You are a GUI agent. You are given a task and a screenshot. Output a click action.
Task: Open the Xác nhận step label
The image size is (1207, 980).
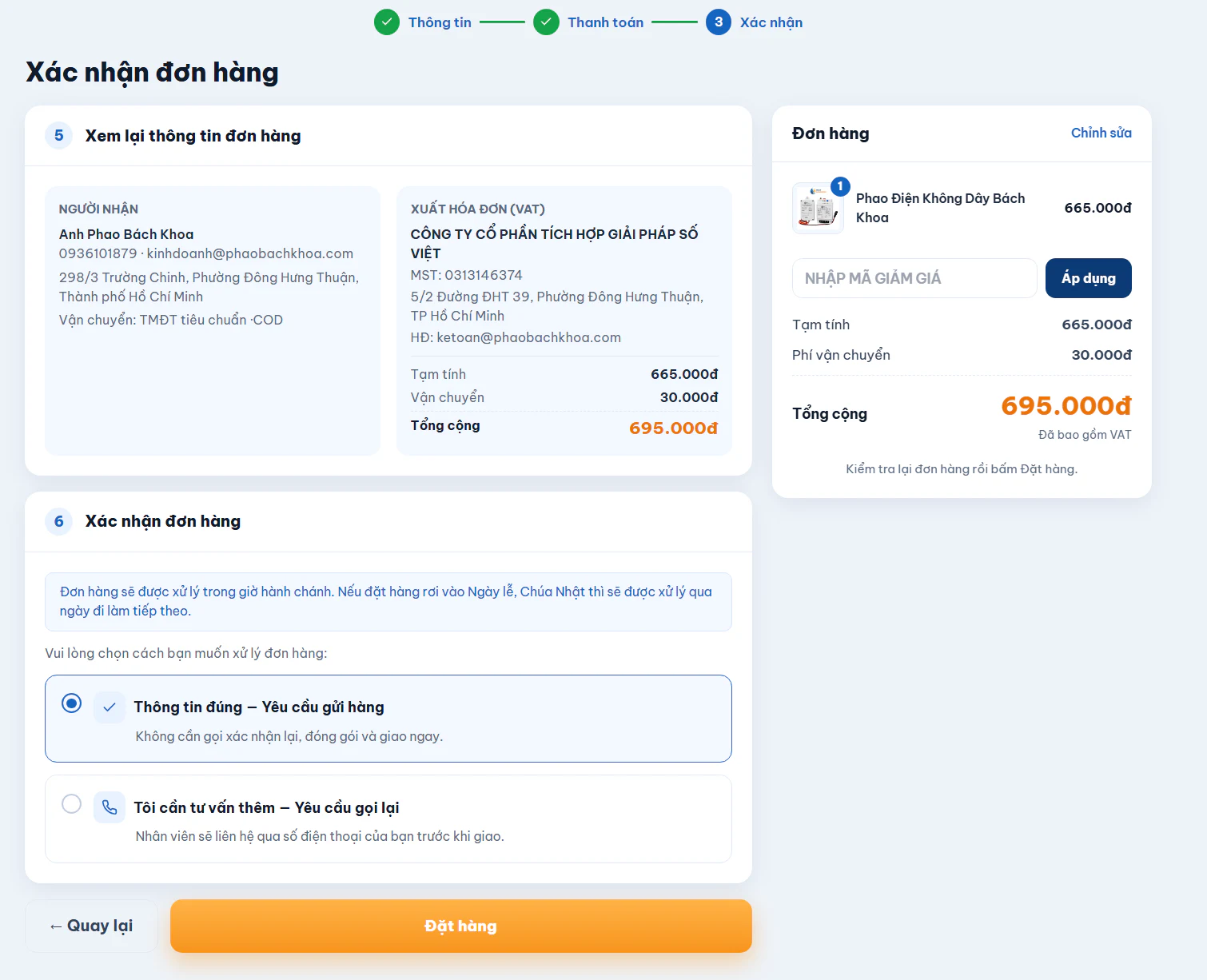[x=771, y=22]
